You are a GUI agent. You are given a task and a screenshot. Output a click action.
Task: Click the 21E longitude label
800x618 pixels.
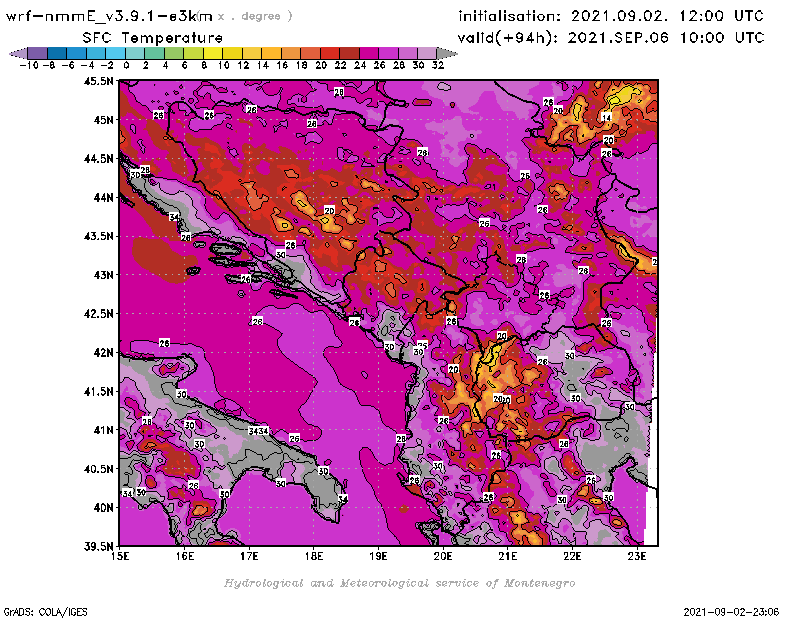click(x=508, y=556)
